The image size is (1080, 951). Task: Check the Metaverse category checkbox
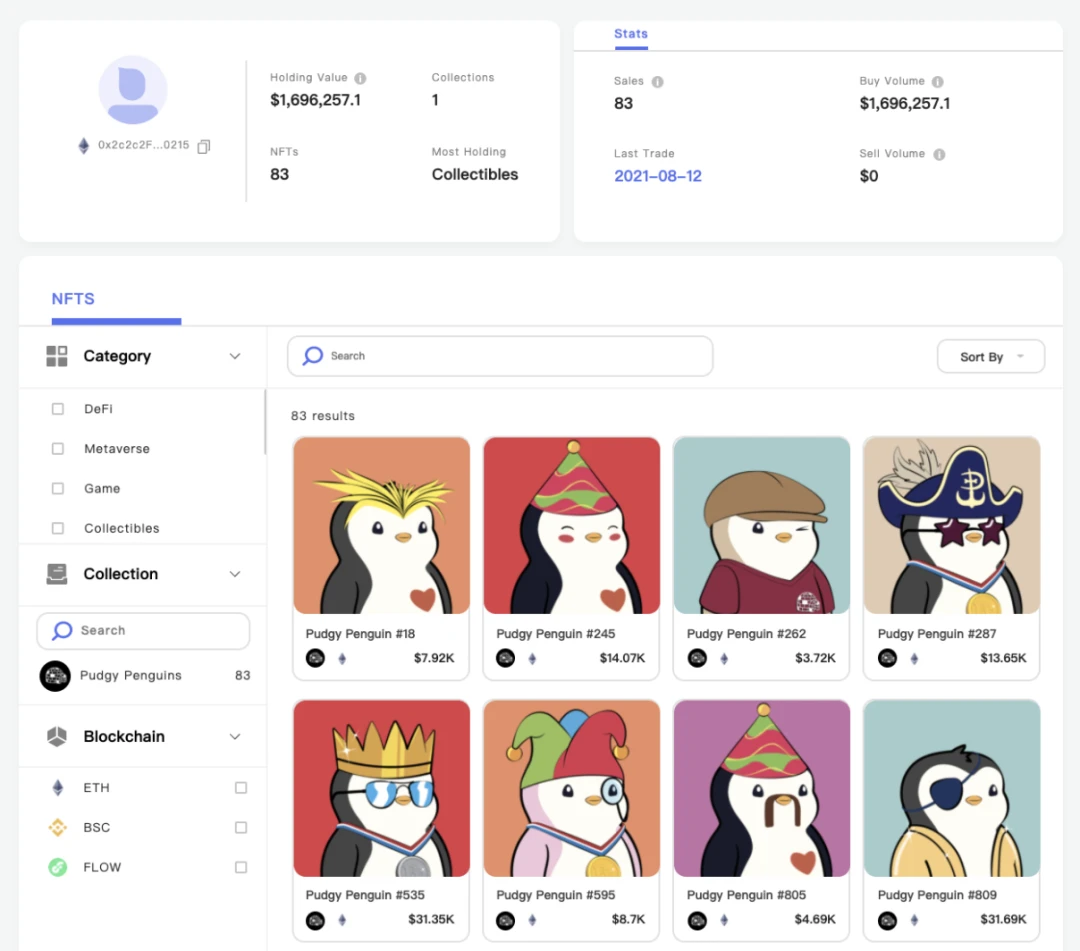[58, 448]
